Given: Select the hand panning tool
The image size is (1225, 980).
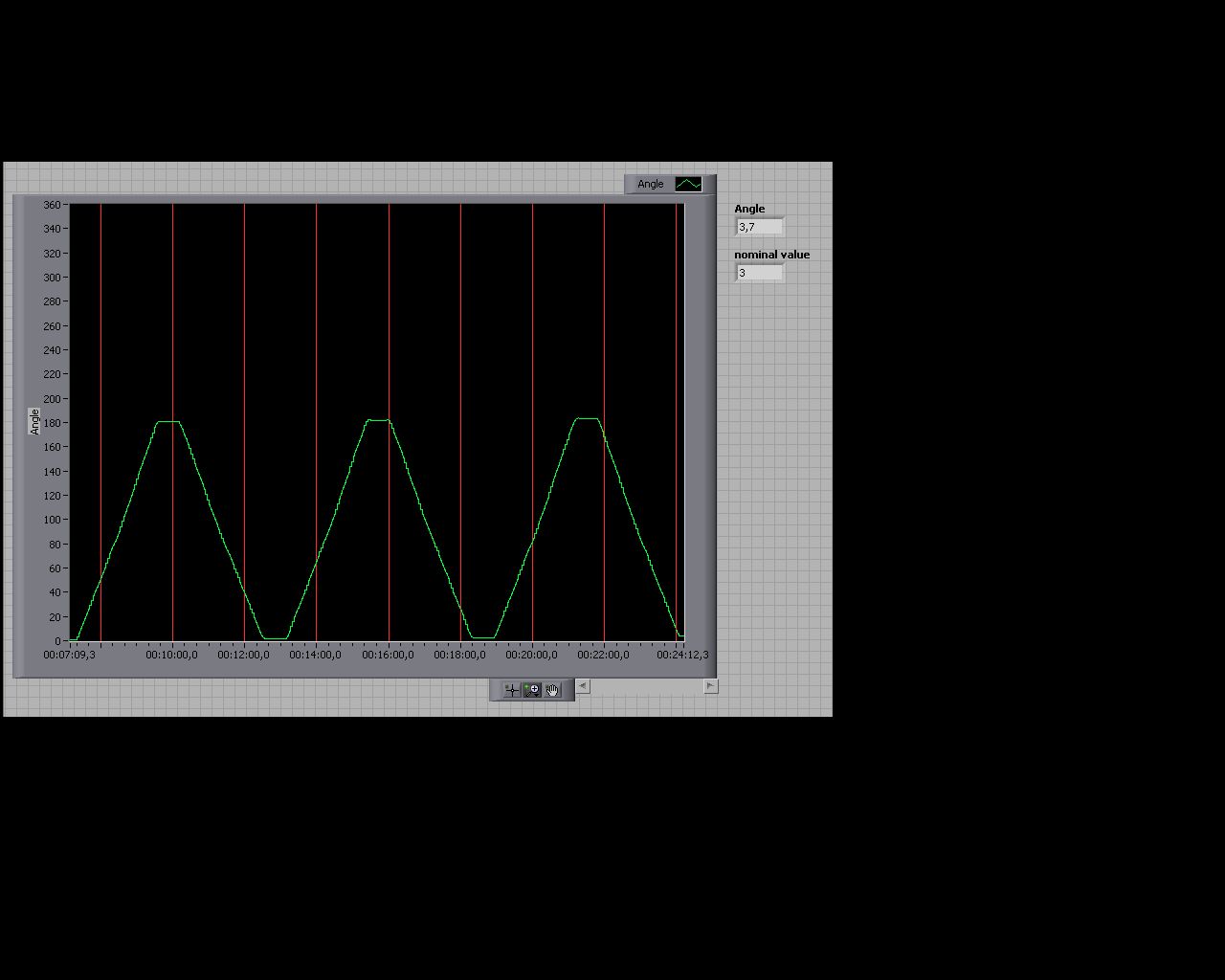Looking at the screenshot, I should pyautogui.click(x=552, y=690).
